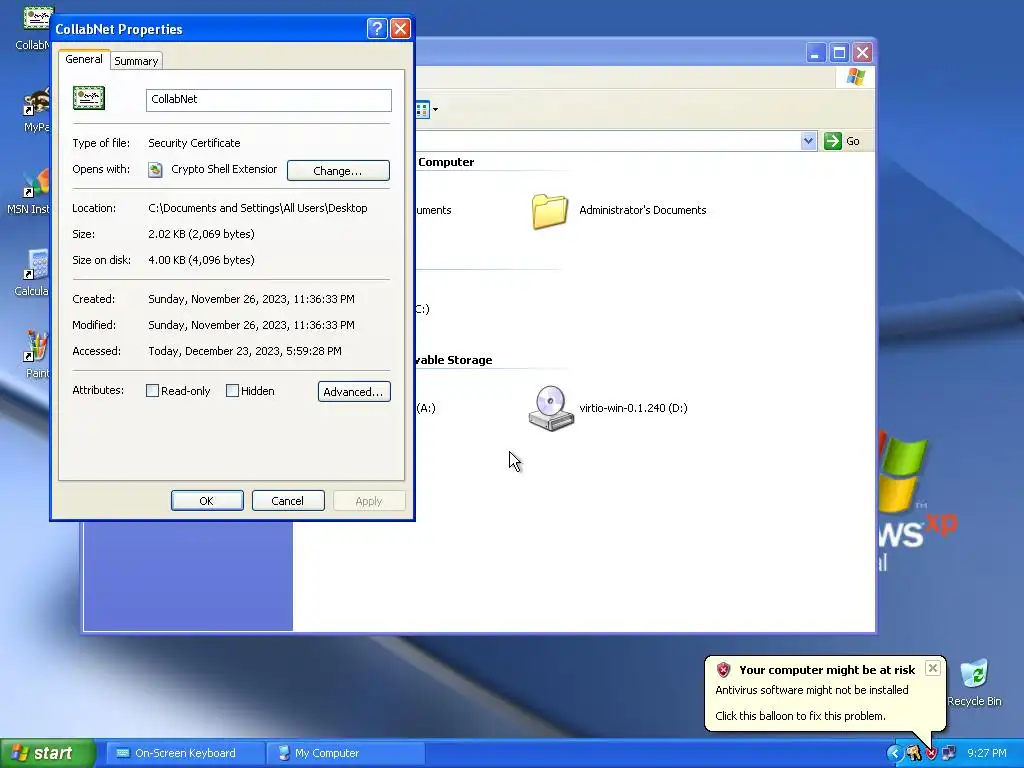This screenshot has height=768, width=1024.
Task: Close the CollabNet Properties dialog
Action: (400, 29)
